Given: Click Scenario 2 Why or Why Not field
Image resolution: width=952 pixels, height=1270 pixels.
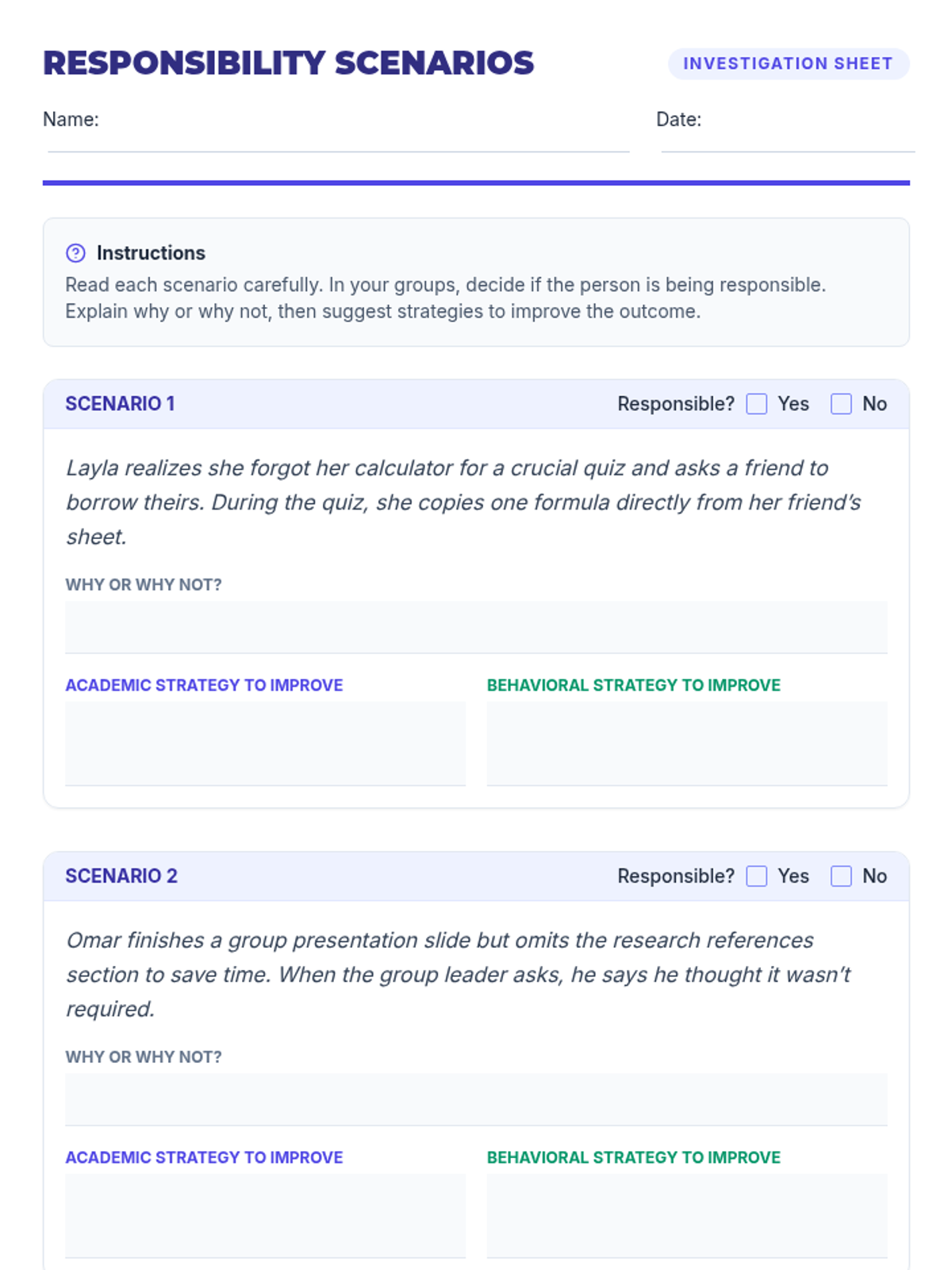Looking at the screenshot, I should 476,1099.
